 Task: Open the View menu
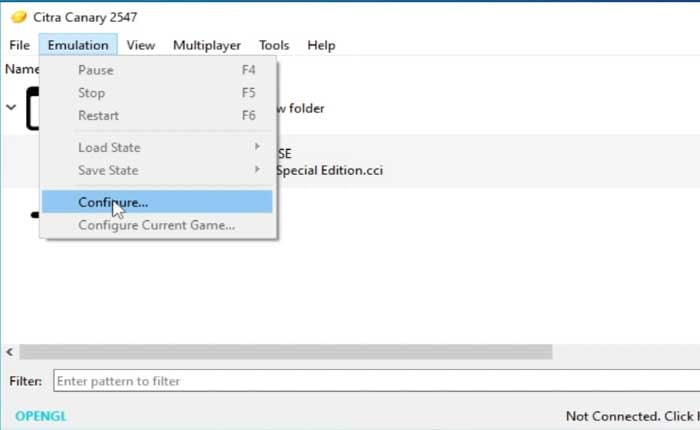[140, 45]
